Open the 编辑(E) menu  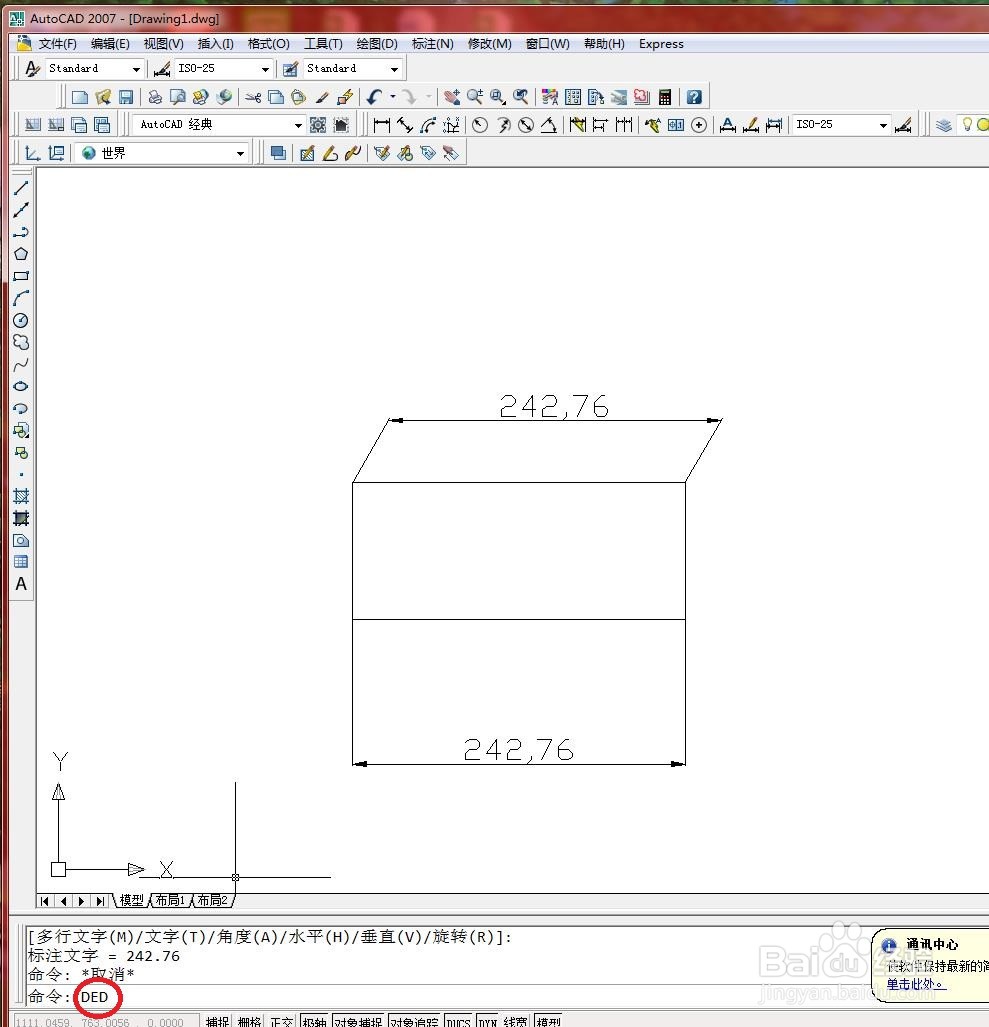[x=110, y=44]
